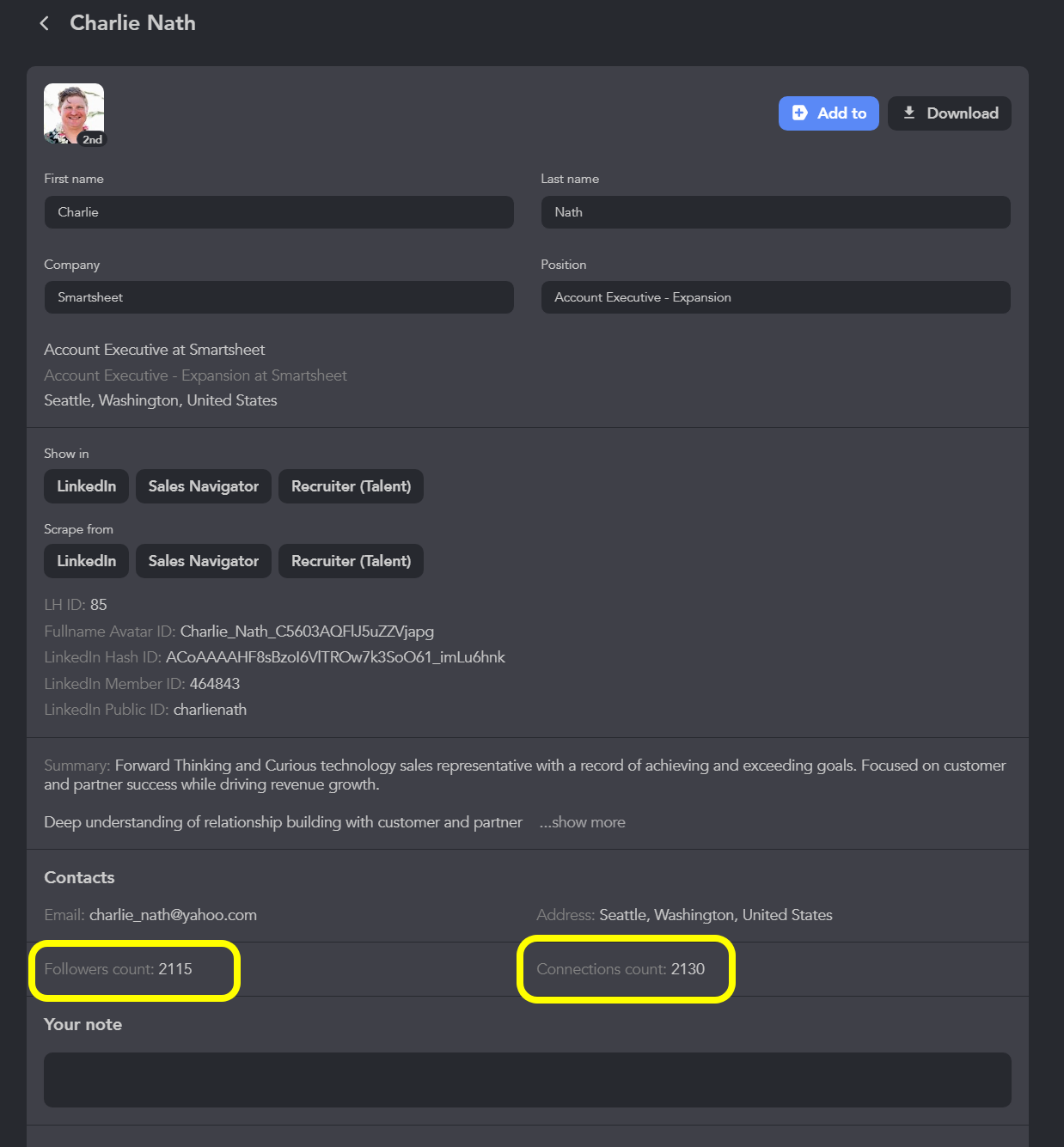
Task: Click the Download button
Action: pyautogui.click(x=949, y=113)
